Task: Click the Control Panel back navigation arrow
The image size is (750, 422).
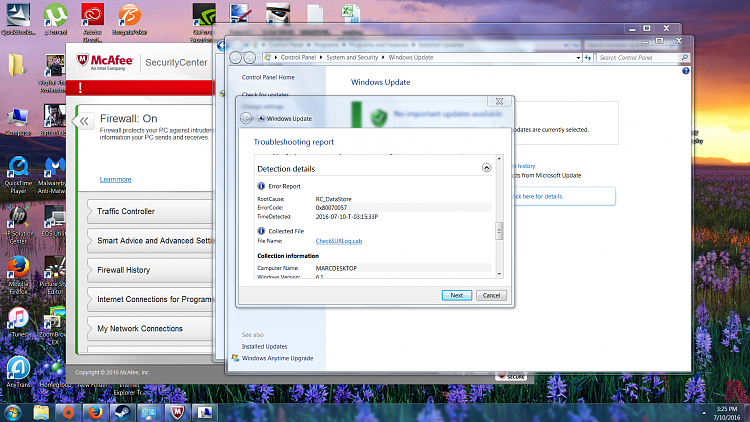Action: tap(235, 57)
